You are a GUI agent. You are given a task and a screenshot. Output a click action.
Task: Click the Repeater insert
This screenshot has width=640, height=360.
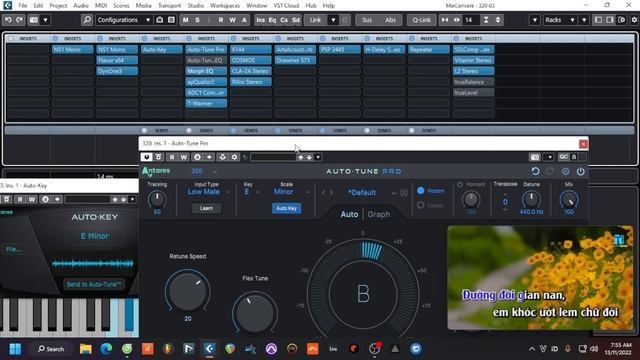[429, 49]
